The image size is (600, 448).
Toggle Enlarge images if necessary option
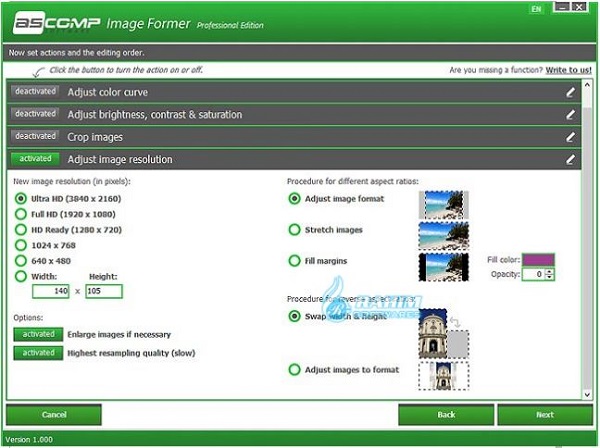38,334
